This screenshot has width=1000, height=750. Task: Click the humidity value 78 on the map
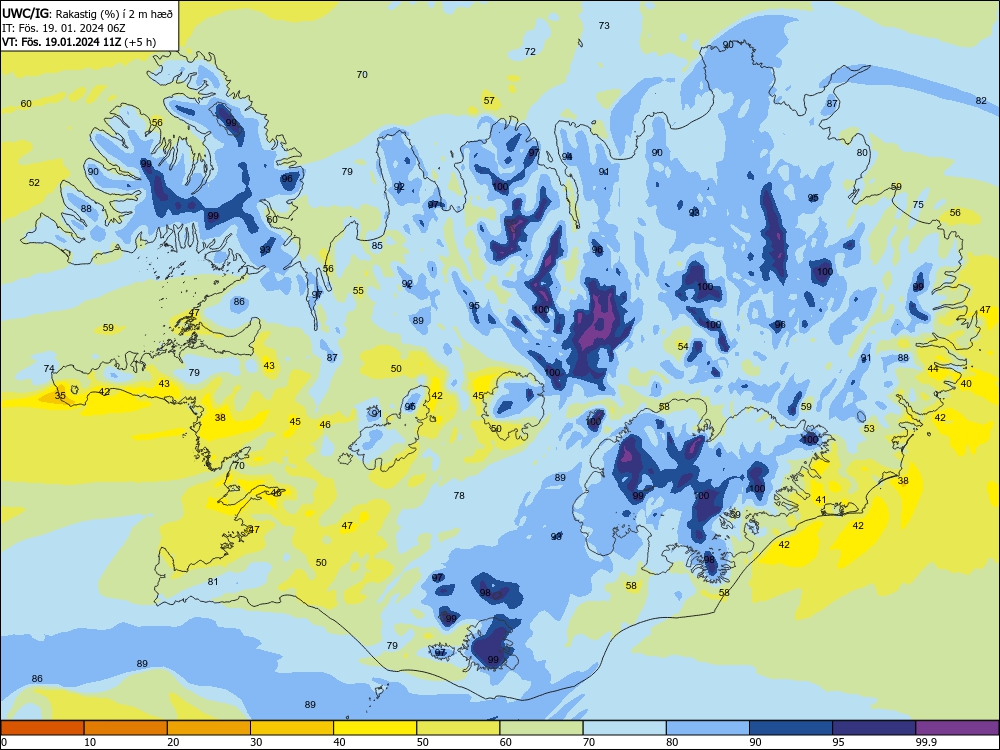tap(459, 496)
